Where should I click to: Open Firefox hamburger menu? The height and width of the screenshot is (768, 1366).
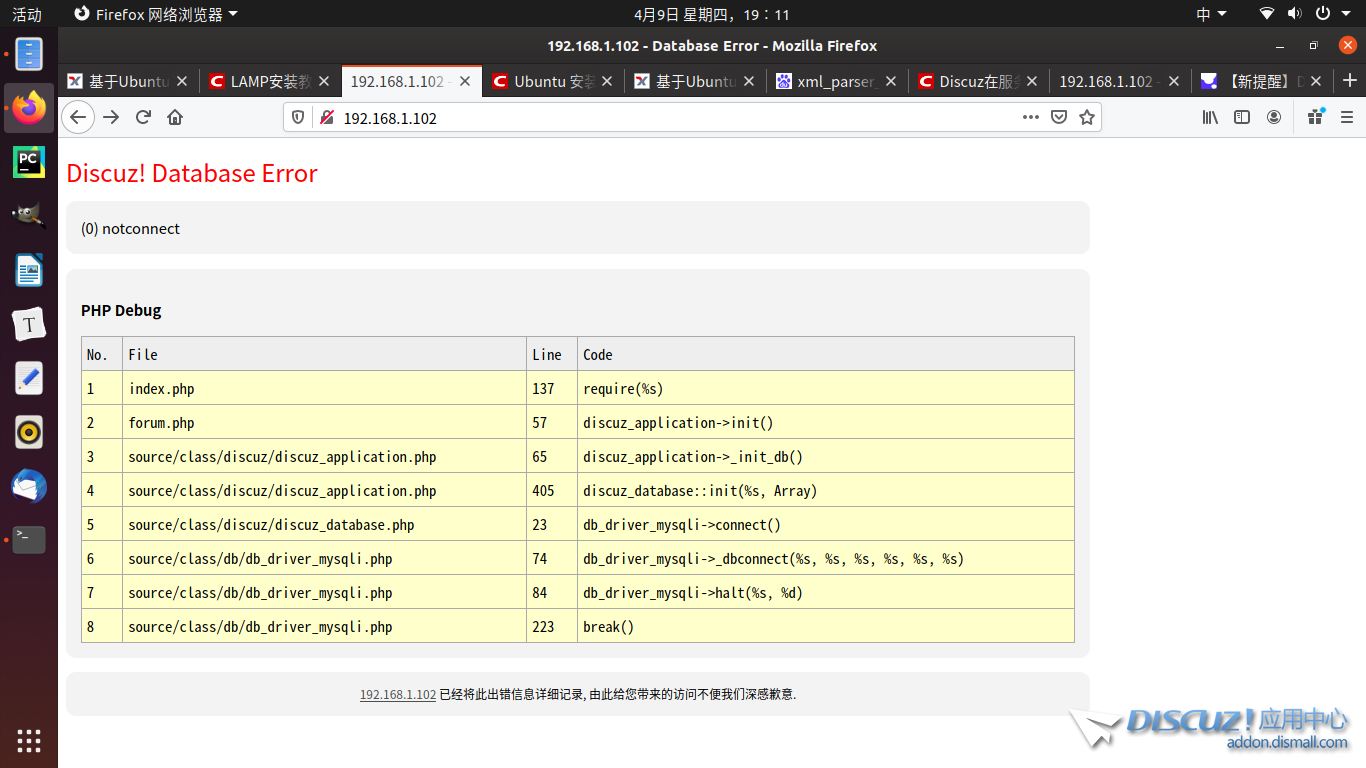pyautogui.click(x=1347, y=117)
